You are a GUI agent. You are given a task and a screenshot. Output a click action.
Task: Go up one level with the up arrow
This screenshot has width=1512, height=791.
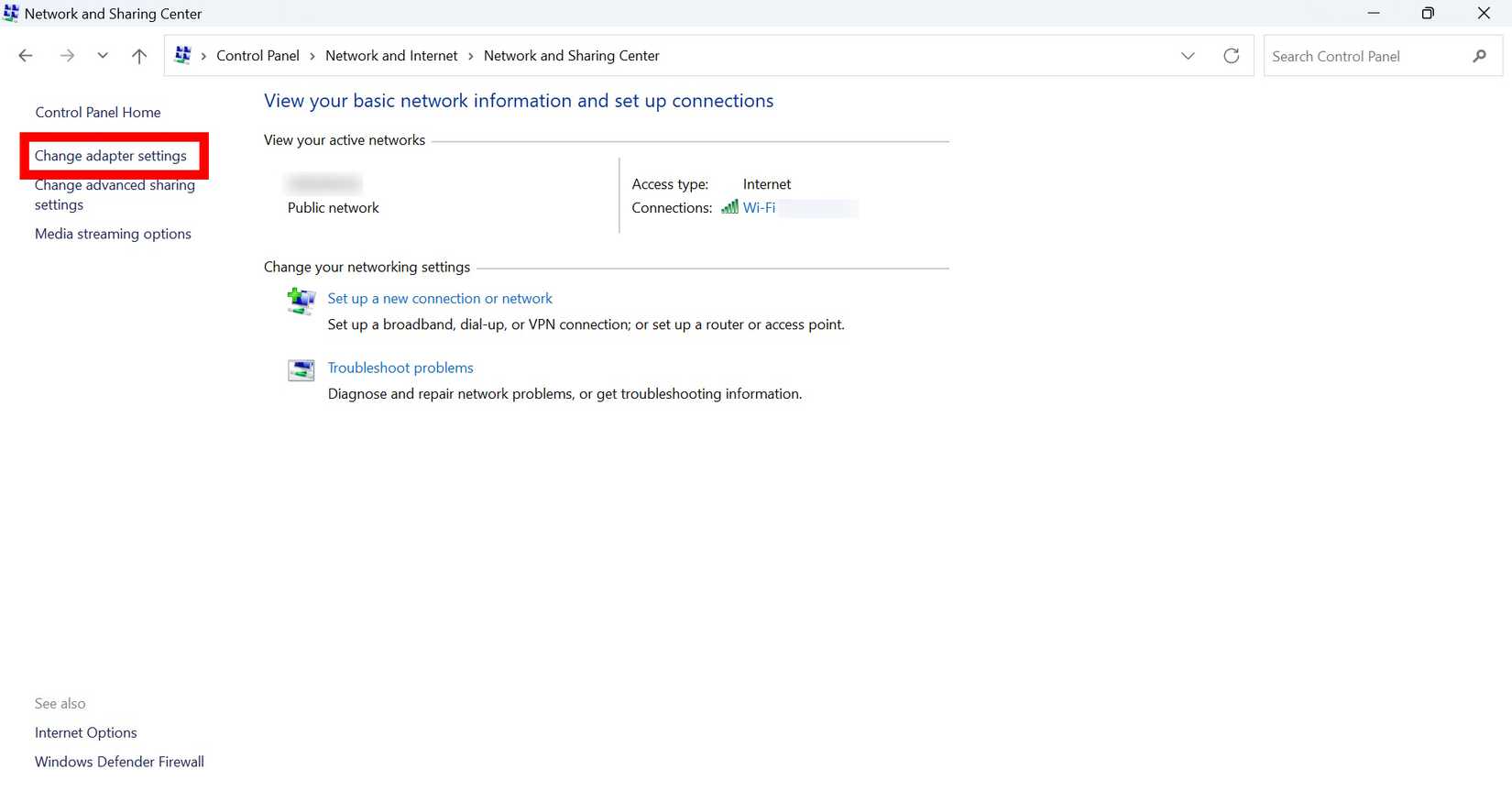pyautogui.click(x=139, y=56)
